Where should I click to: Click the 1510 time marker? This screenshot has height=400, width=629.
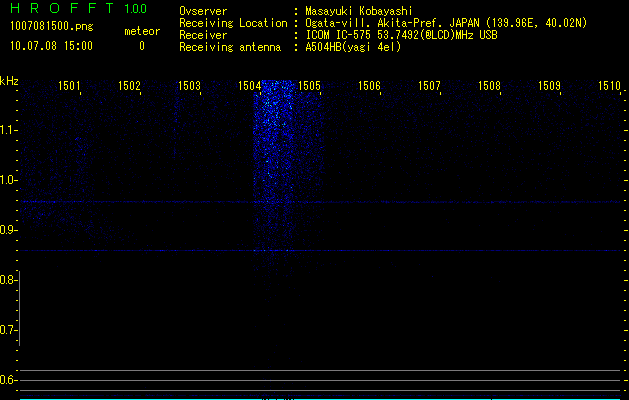[609, 86]
